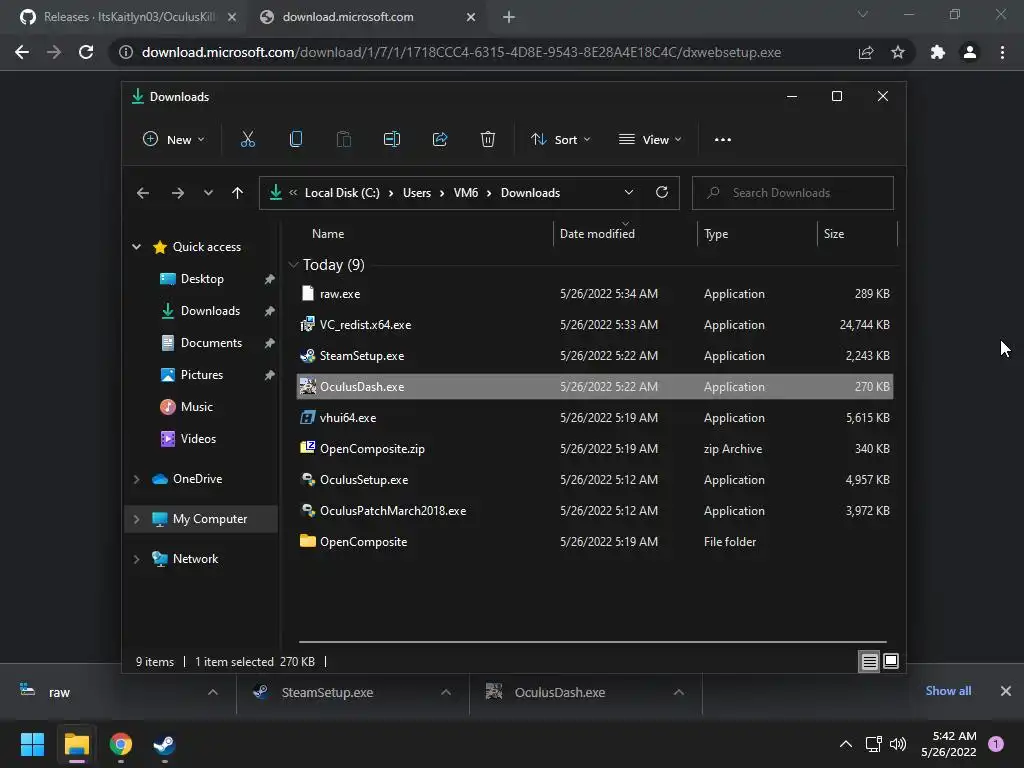
Task: Go up one folder level
Action: (237, 193)
